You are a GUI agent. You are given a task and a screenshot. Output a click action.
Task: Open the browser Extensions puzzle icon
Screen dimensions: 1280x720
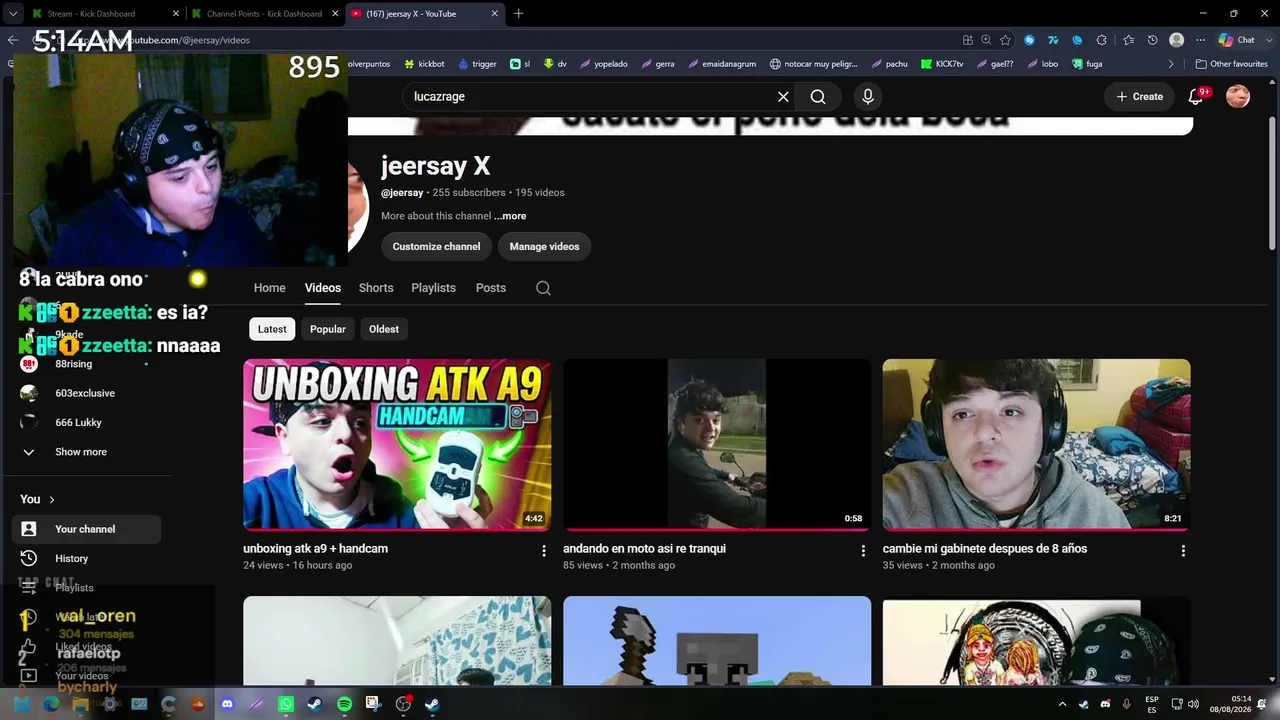point(1102,40)
